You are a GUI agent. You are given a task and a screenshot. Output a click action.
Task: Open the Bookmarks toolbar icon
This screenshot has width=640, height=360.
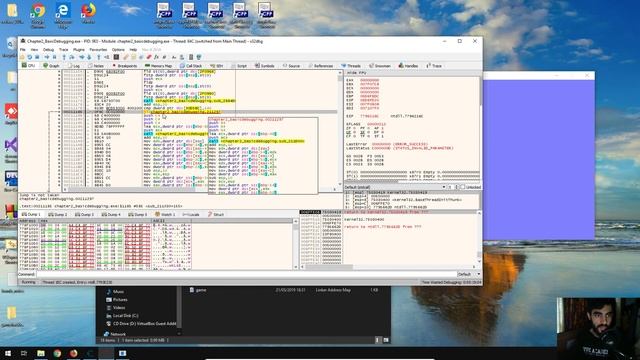pyautogui.click(x=149, y=57)
